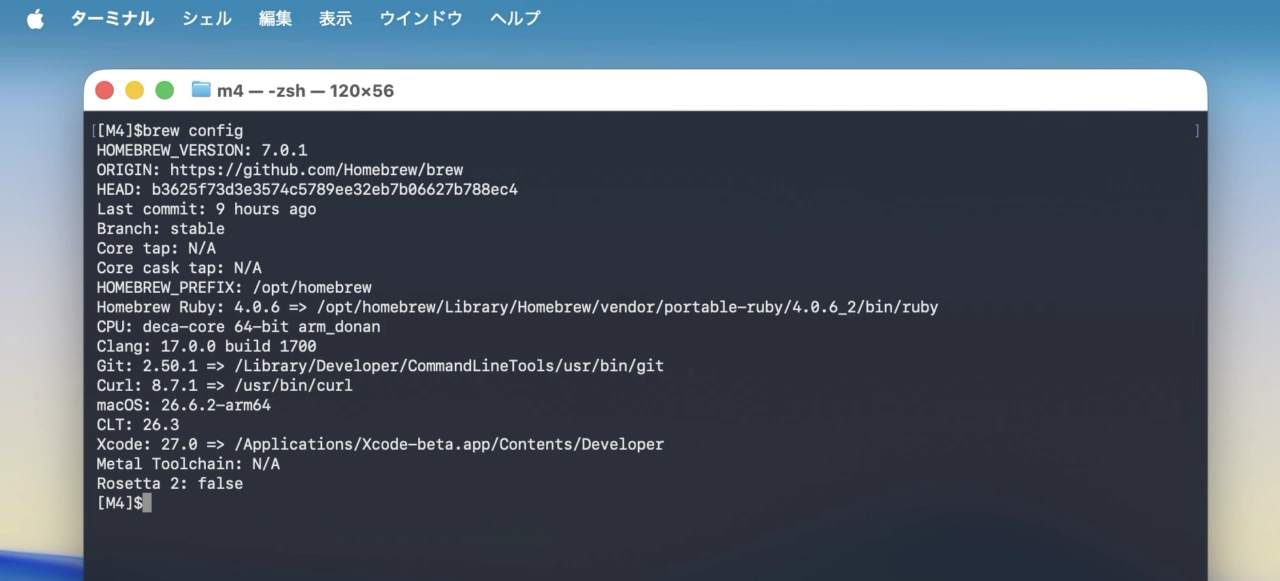This screenshot has height=581, width=1280.
Task: Open the Apple menu
Action: point(35,18)
